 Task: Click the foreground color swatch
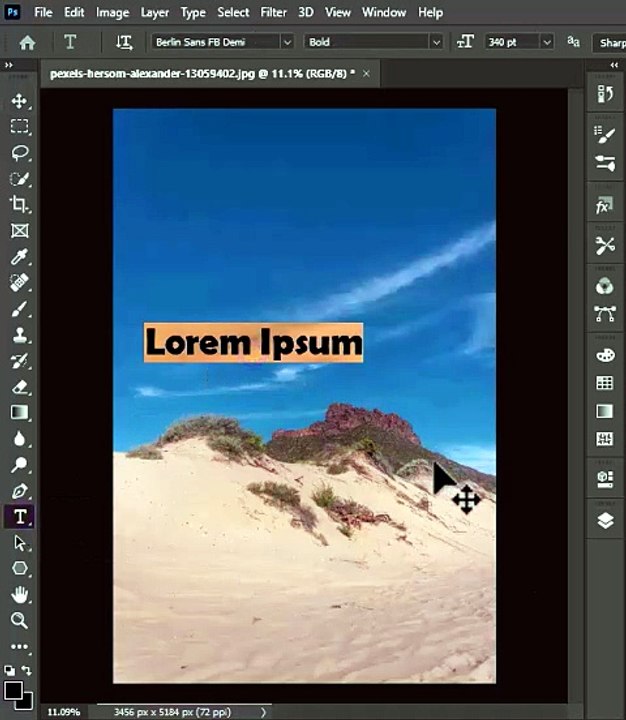pyautogui.click(x=13, y=690)
